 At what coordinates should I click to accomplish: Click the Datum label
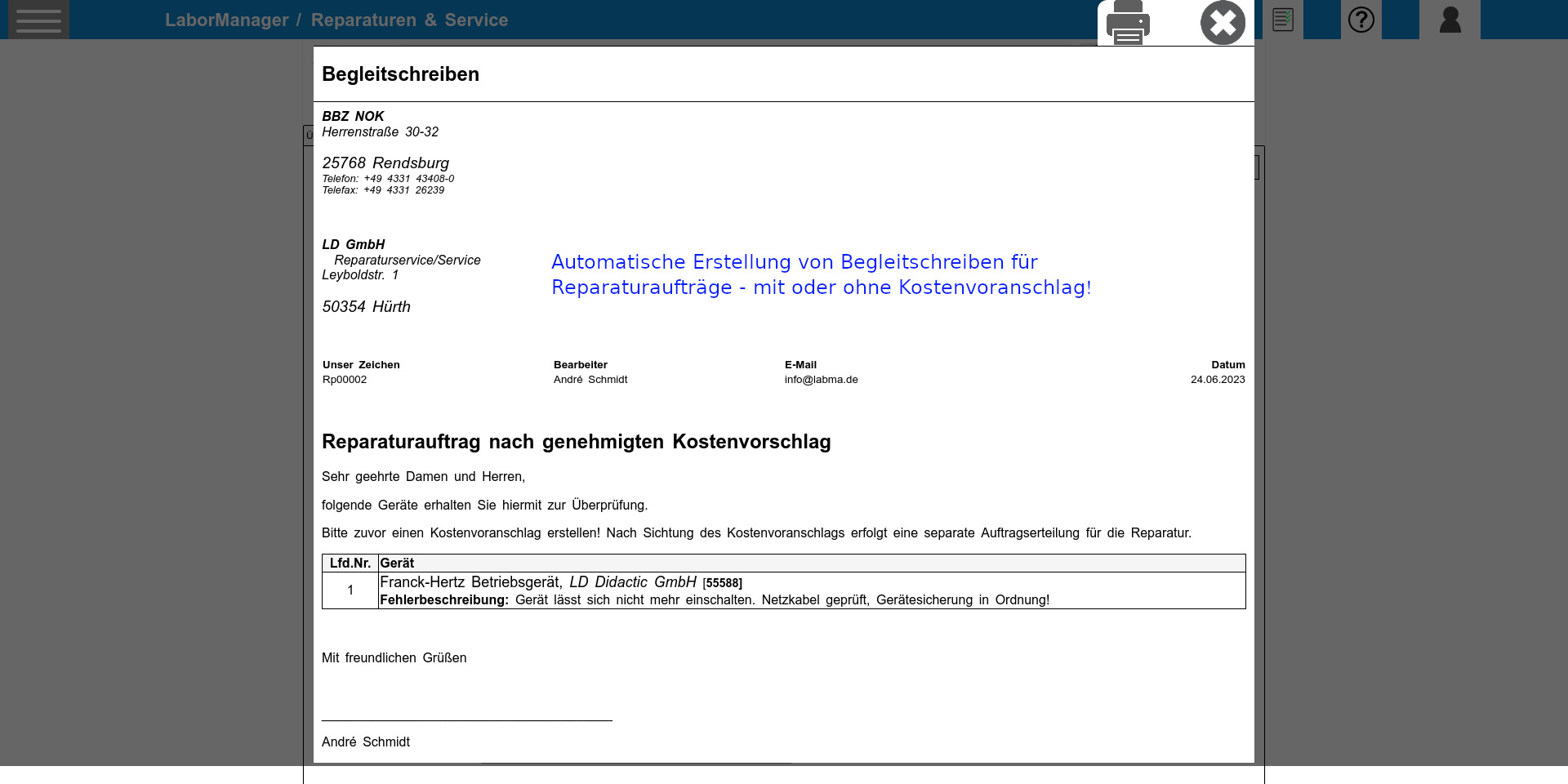point(1228,365)
